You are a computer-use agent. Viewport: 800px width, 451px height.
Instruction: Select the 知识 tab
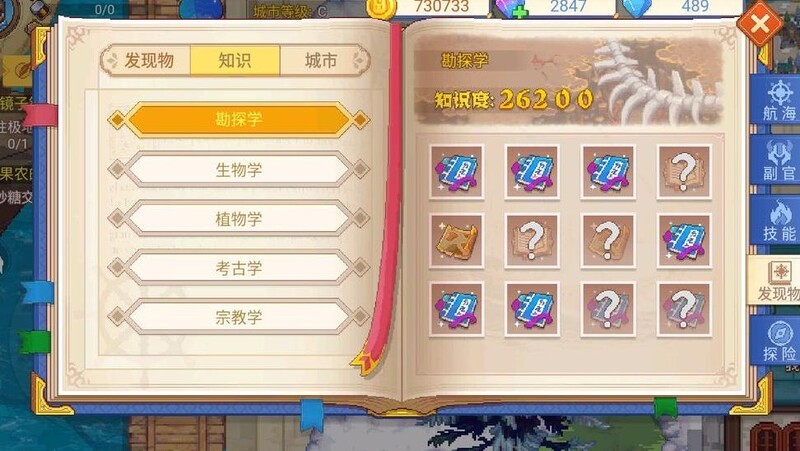click(235, 61)
